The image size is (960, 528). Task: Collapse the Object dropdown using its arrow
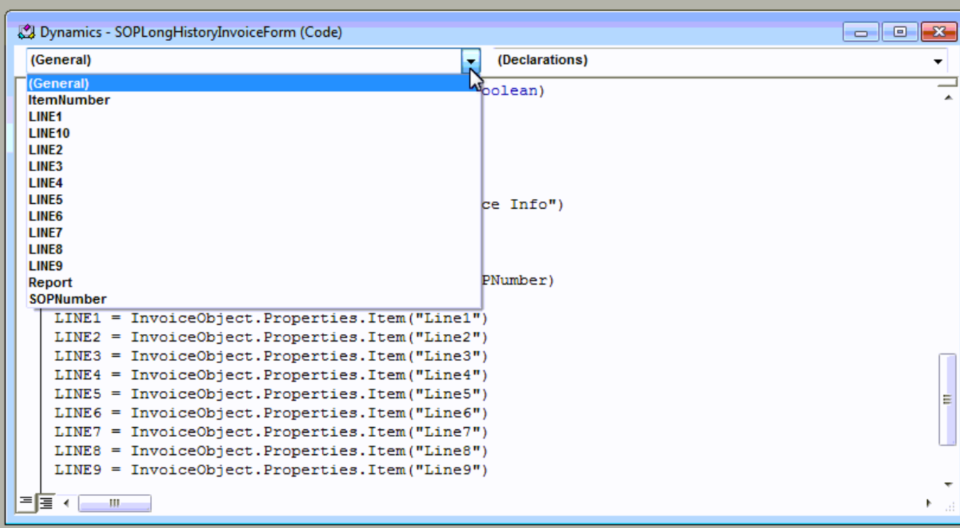point(471,61)
